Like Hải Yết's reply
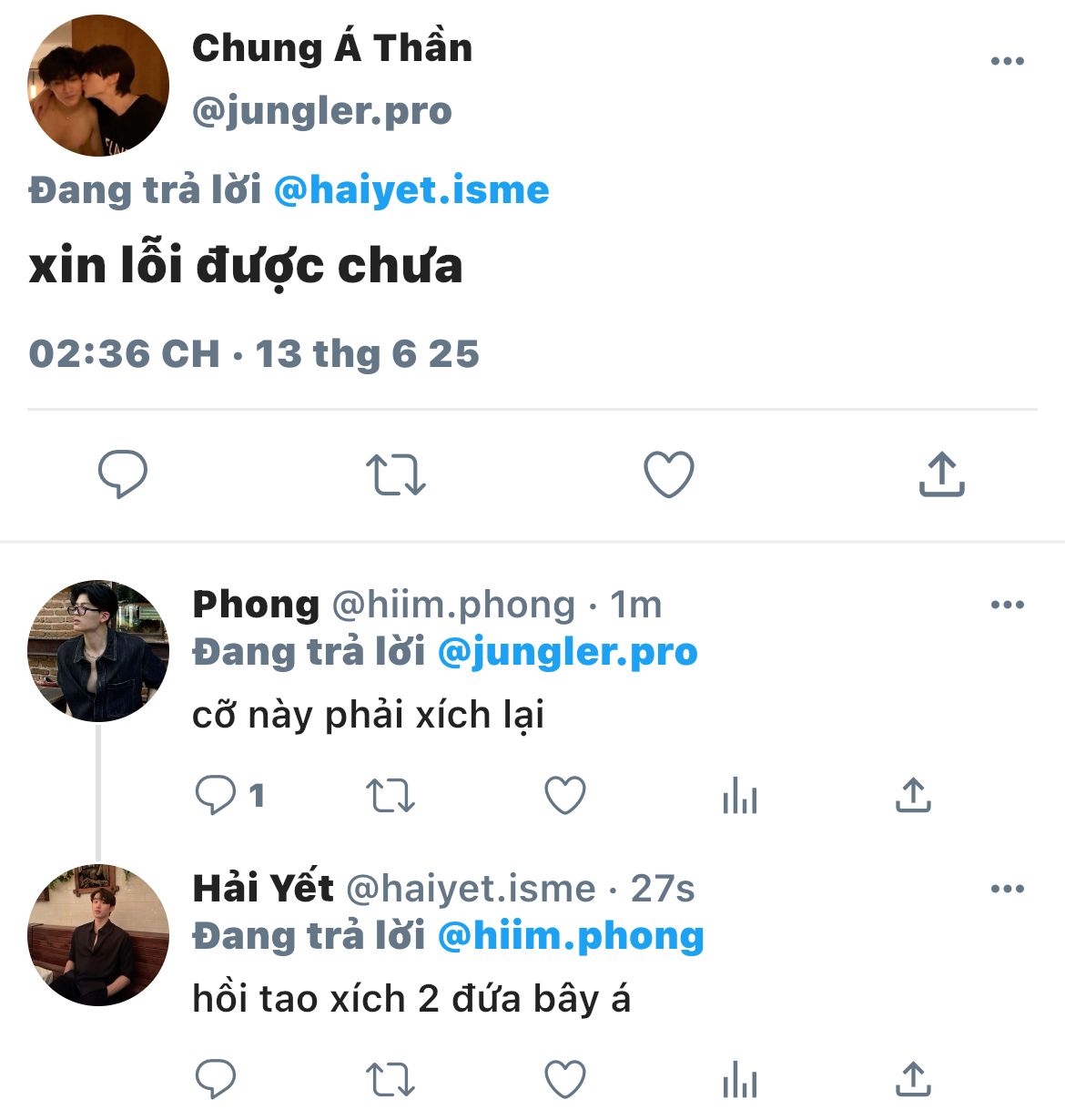 [x=565, y=1079]
